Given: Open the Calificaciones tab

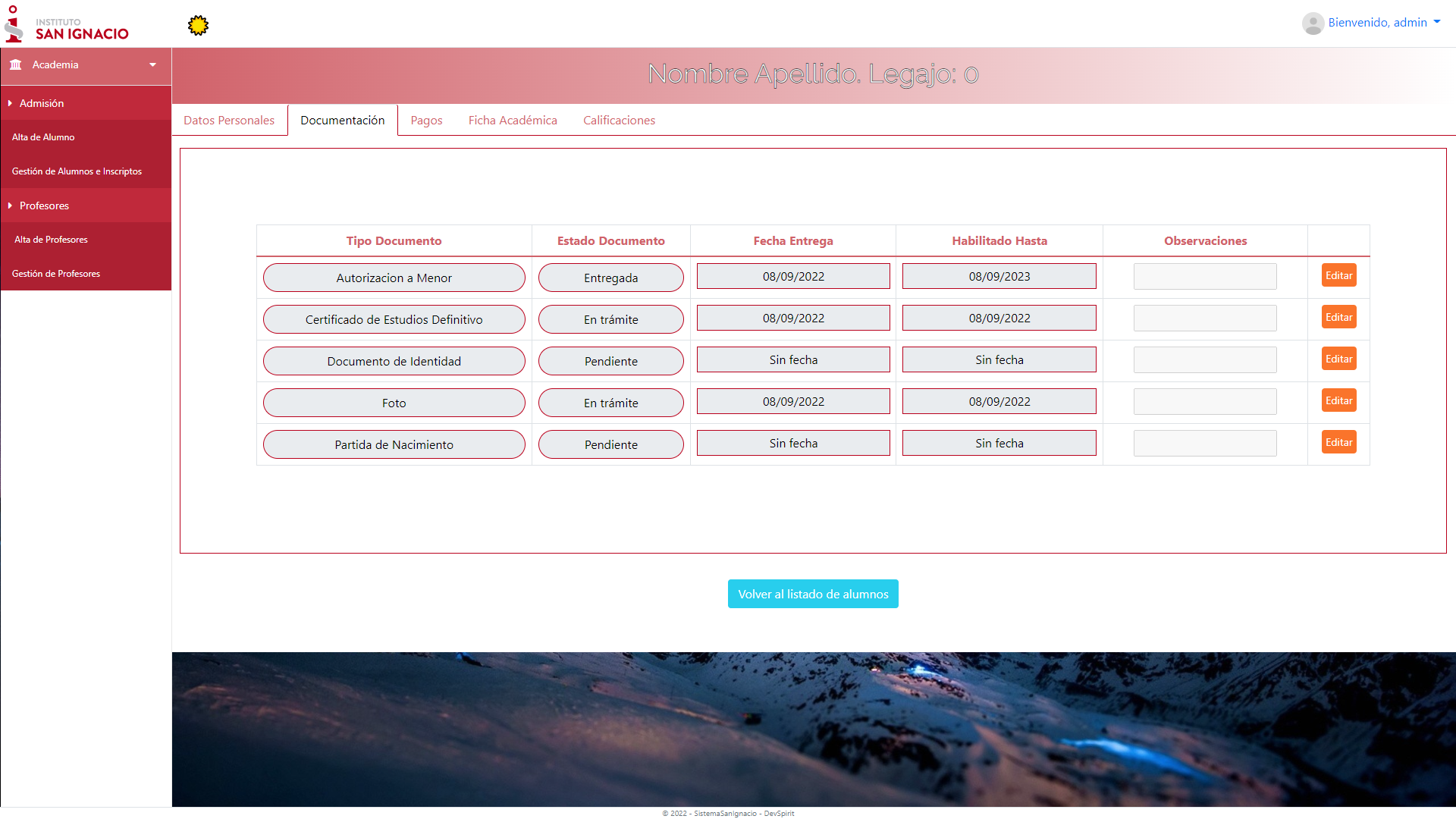Looking at the screenshot, I should tap(619, 120).
